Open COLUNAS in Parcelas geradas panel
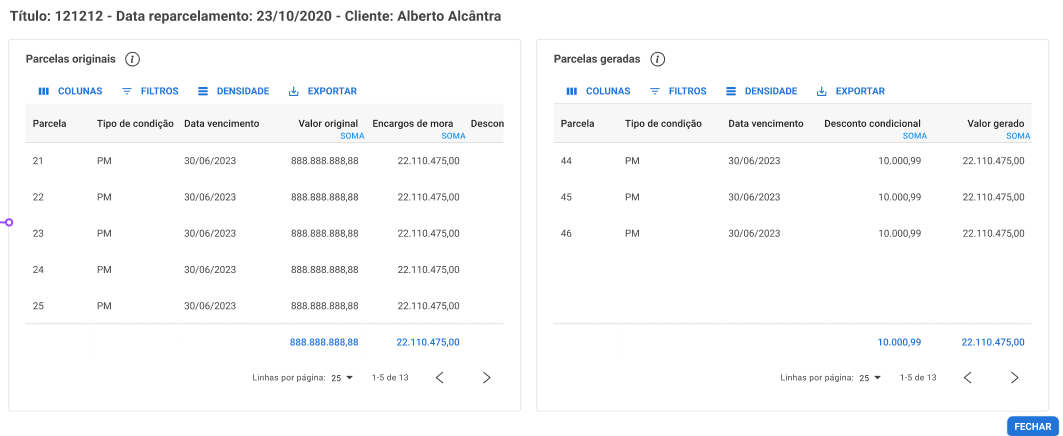This screenshot has width=1063, height=436. pyautogui.click(x=598, y=91)
